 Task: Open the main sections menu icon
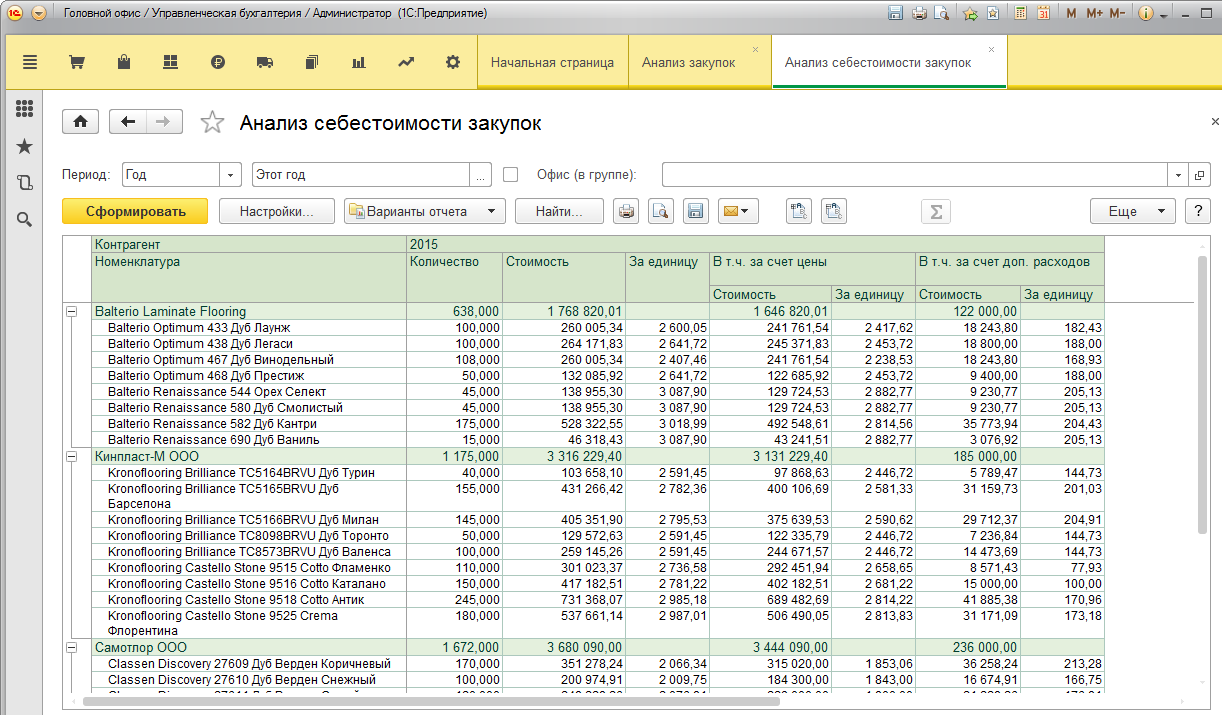pos(29,62)
